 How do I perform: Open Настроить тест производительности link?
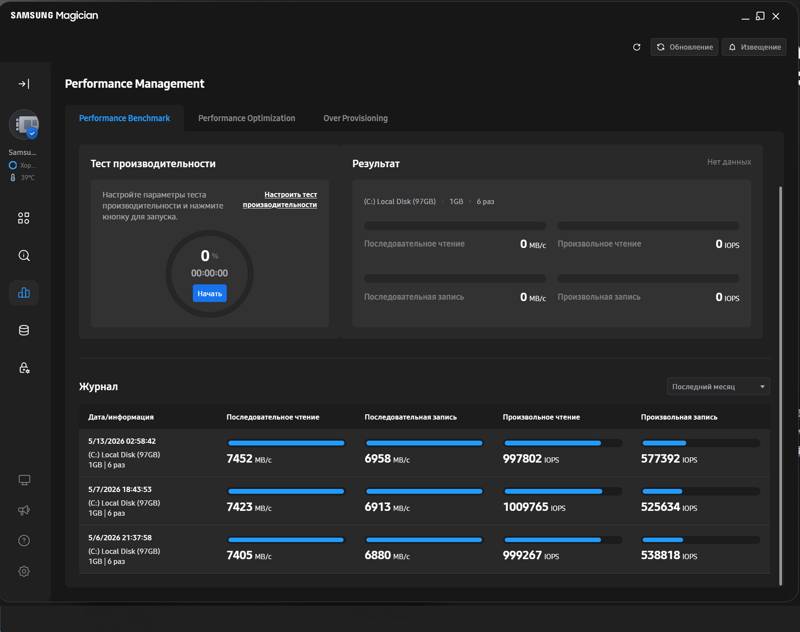[x=280, y=199]
